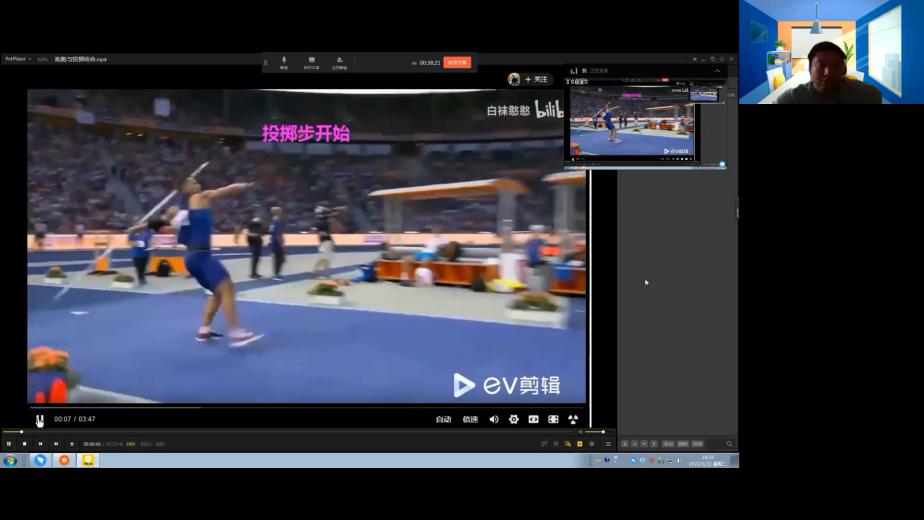Click the red end sharing button
The image size is (924, 520).
pyautogui.click(x=456, y=62)
